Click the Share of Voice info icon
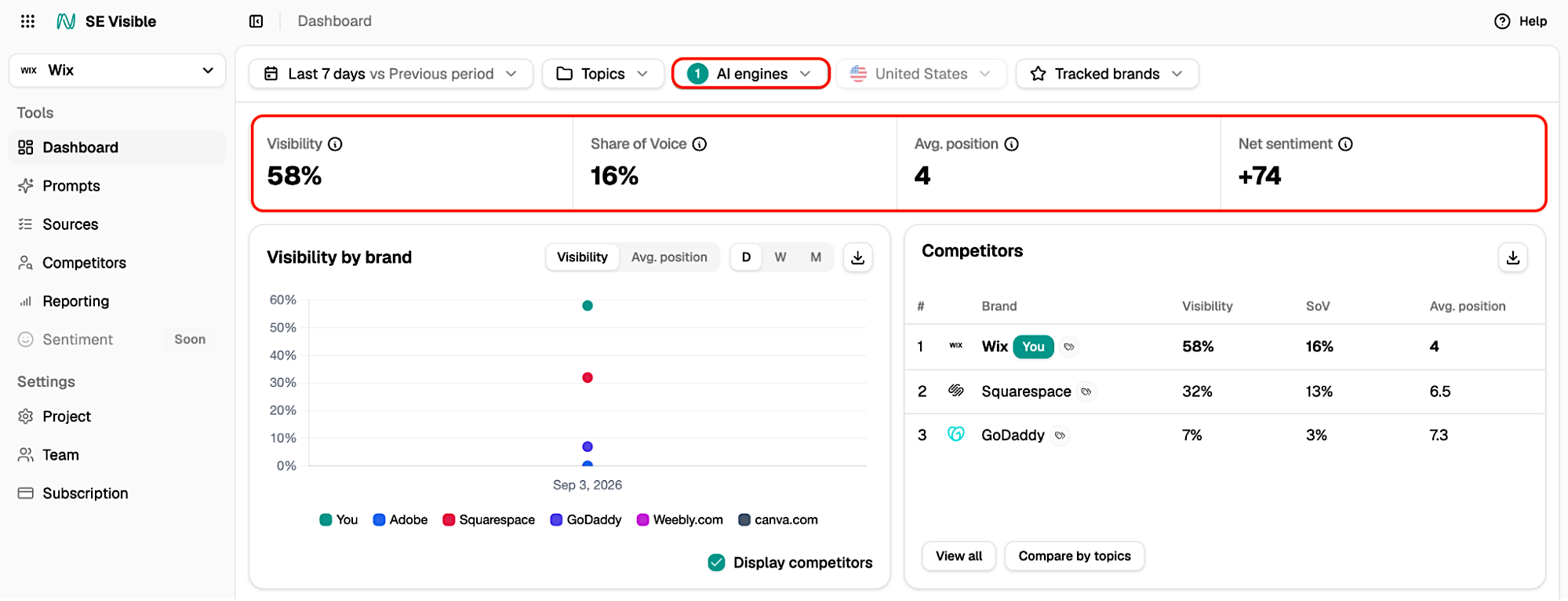This screenshot has height=601, width=1568. (x=700, y=144)
